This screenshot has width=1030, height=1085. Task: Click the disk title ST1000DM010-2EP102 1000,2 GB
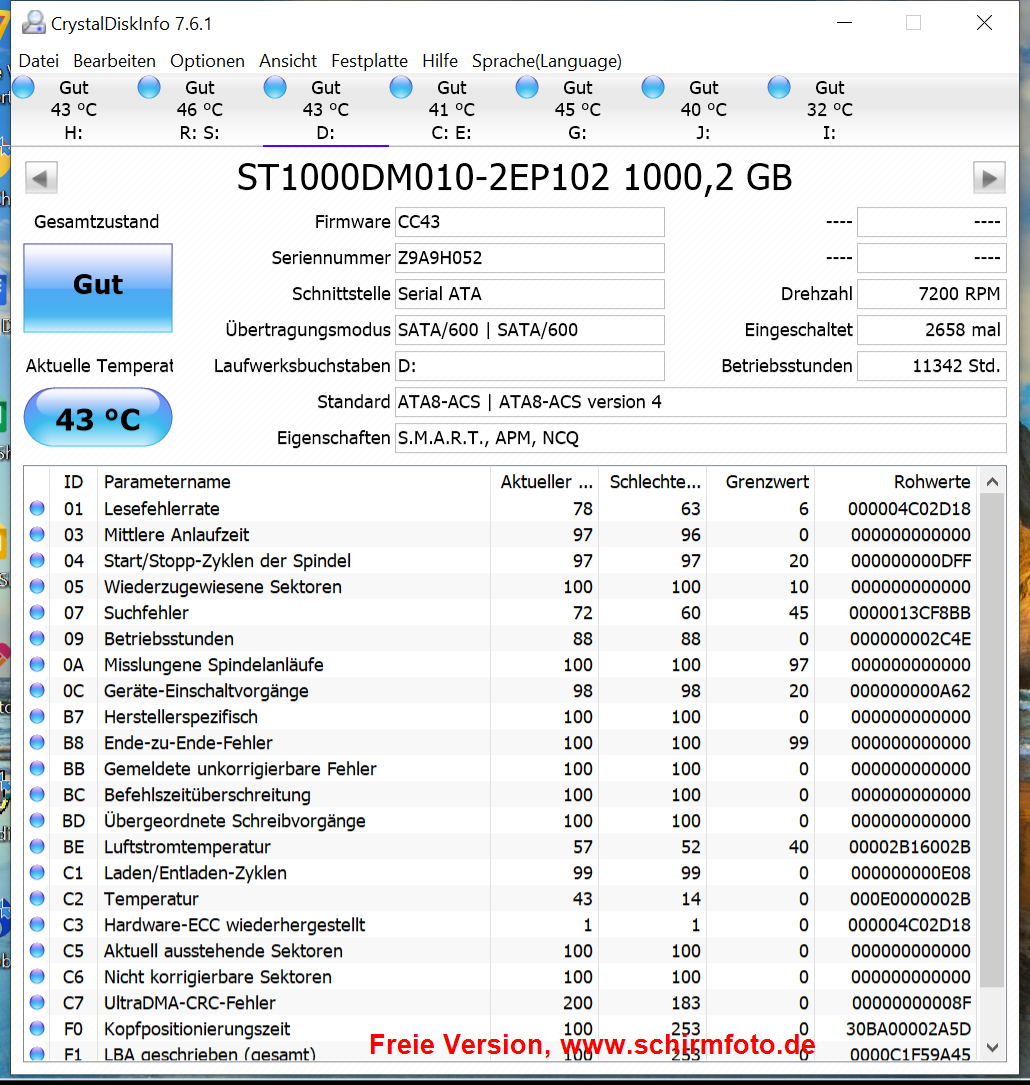click(x=515, y=178)
